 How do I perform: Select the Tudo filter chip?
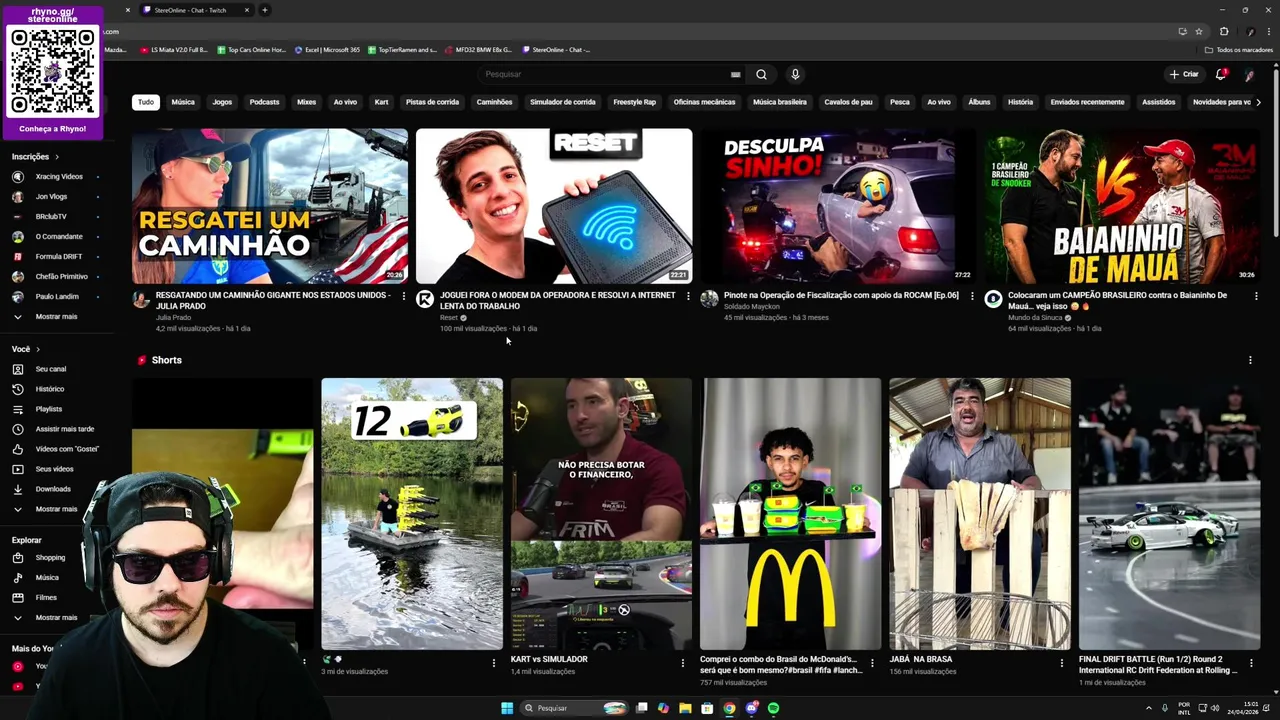click(146, 102)
